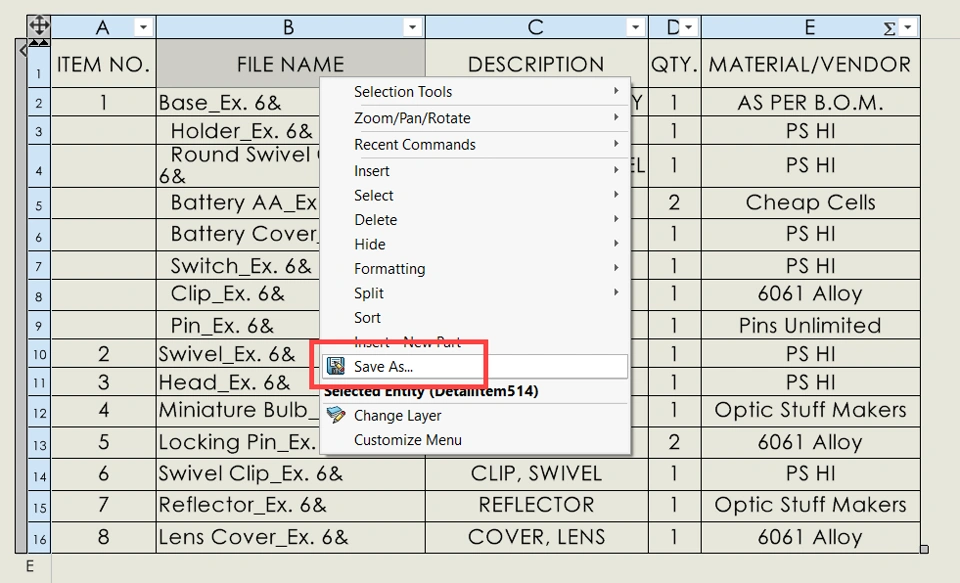Open column A header dropdown
The image size is (960, 583).
[x=143, y=27]
